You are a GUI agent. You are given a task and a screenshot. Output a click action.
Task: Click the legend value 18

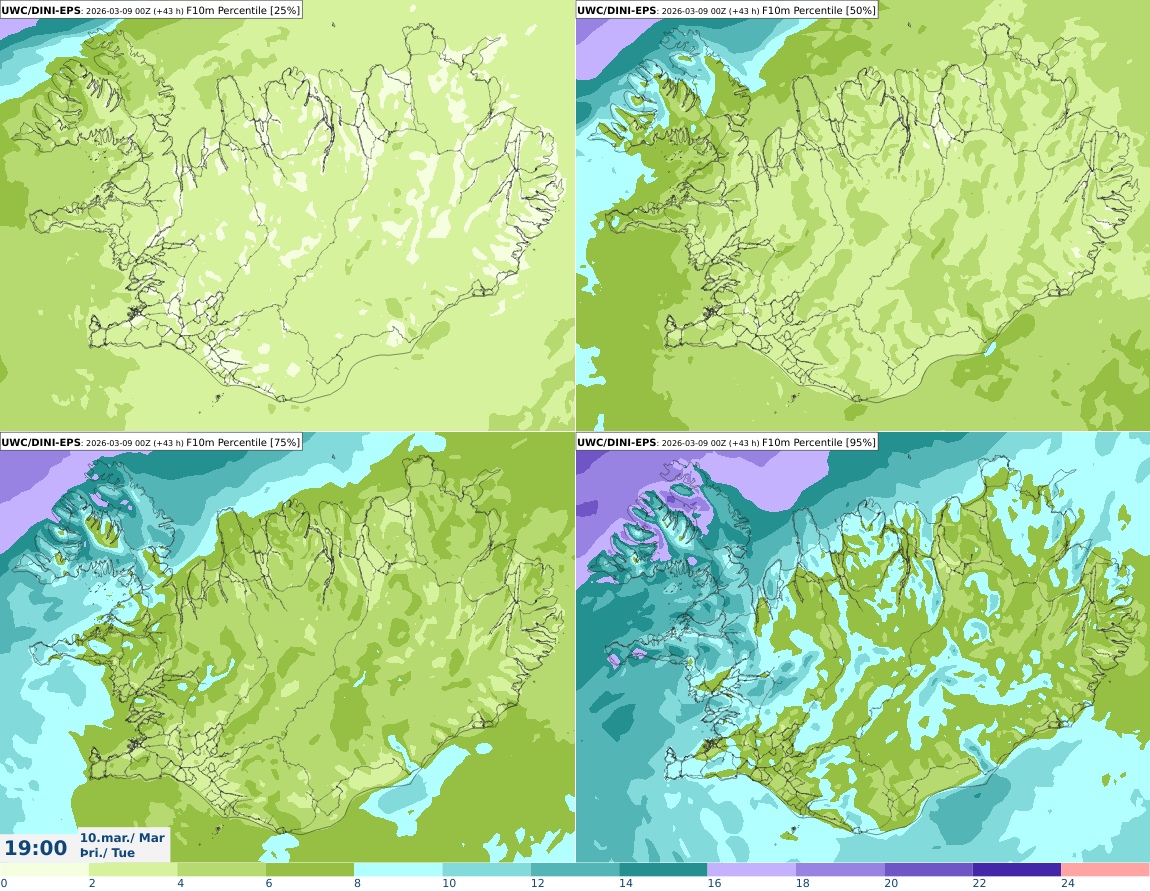802,883
